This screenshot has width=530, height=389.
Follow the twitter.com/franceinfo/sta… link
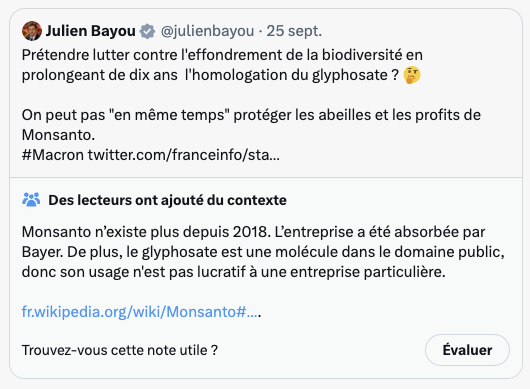[184, 155]
